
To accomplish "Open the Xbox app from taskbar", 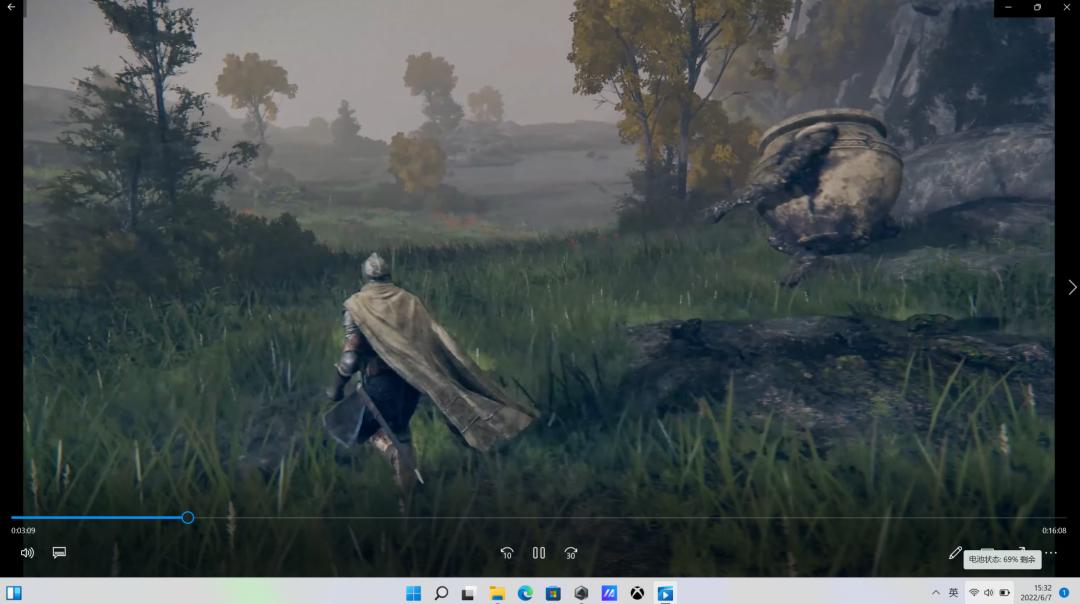I will (x=637, y=593).
